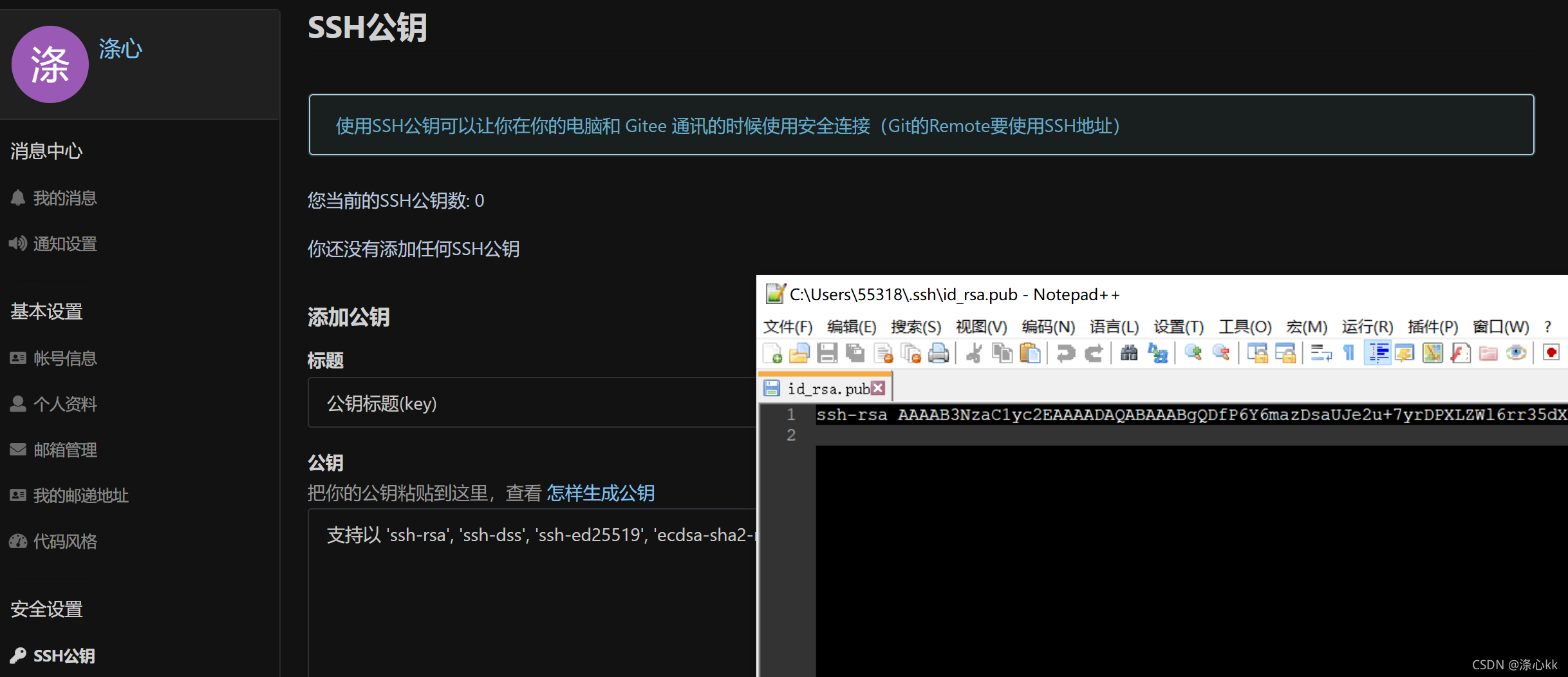Click the Cut scissors icon in Notepad++
This screenshot has width=1568, height=677.
[974, 353]
